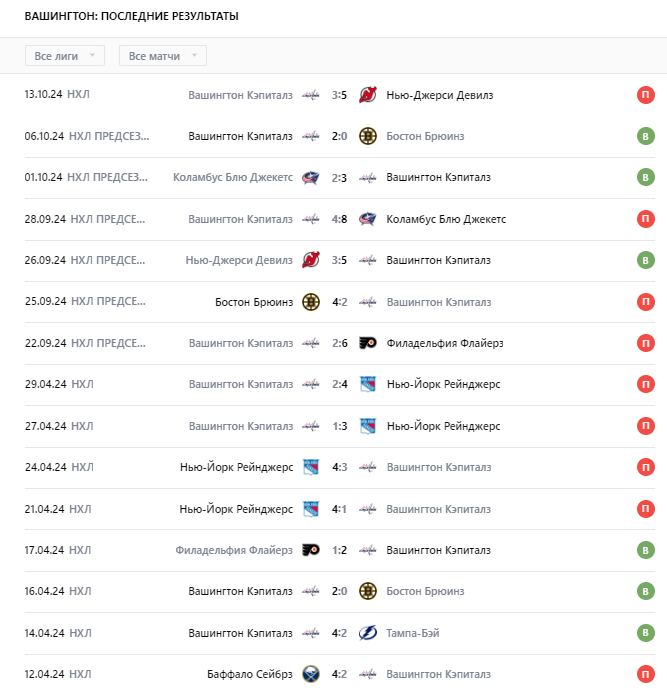Click Boston Bruins logo in 06.10.24 match
This screenshot has width=667, height=693.
coord(367,136)
